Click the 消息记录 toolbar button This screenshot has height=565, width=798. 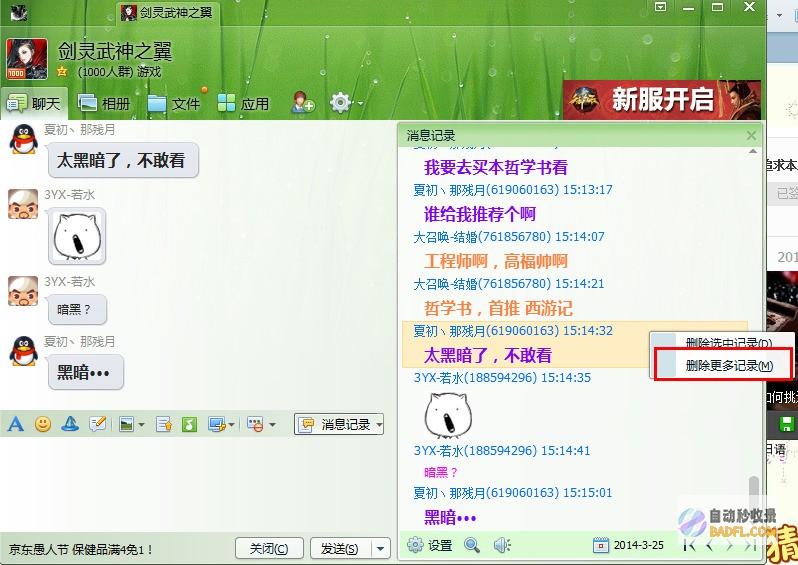pos(334,424)
